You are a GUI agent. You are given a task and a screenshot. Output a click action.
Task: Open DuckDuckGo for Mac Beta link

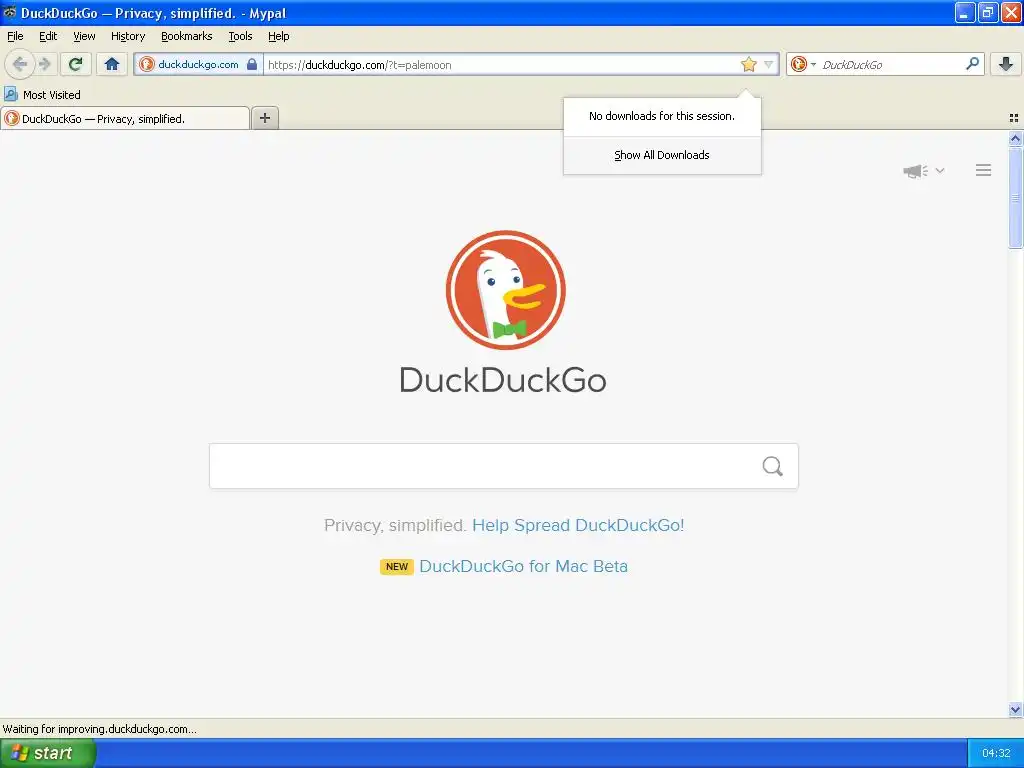point(523,566)
